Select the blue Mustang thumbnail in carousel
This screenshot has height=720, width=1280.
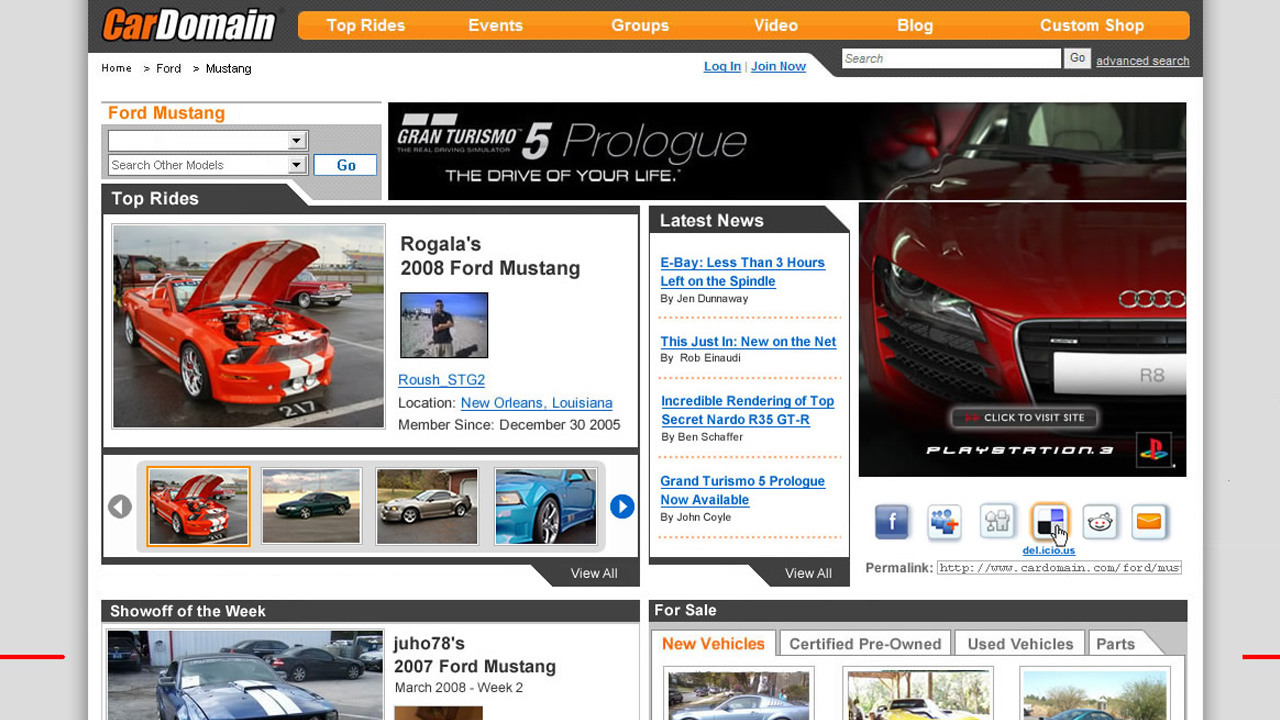coord(545,507)
